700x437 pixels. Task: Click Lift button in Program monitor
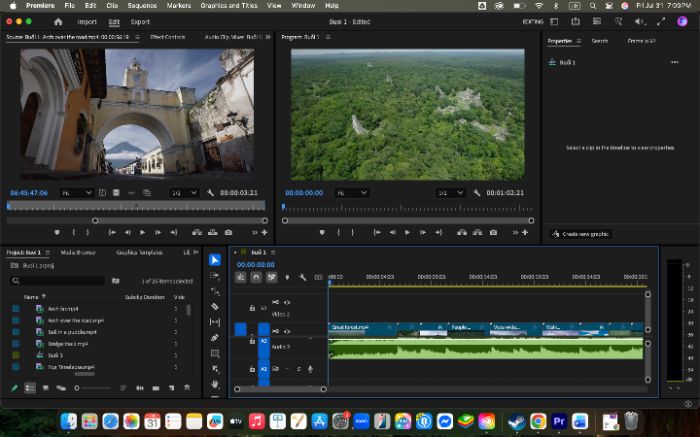[x=462, y=233]
